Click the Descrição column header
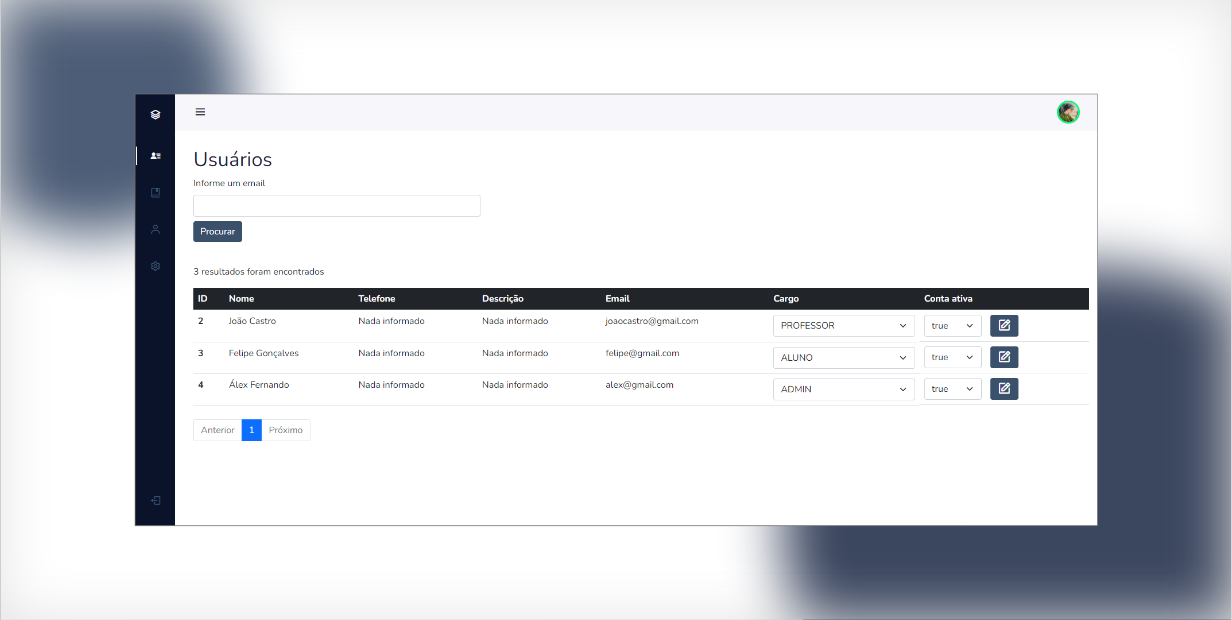Viewport: 1232px width, 620px height. point(503,299)
